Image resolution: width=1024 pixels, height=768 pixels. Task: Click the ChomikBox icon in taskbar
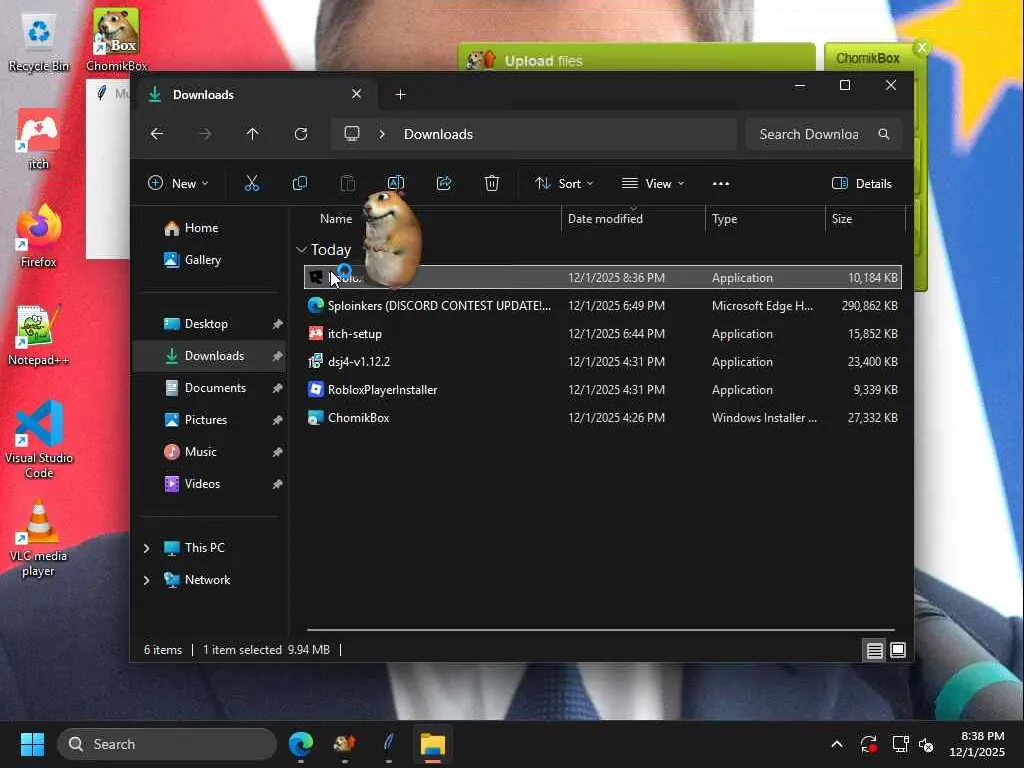pyautogui.click(x=345, y=744)
